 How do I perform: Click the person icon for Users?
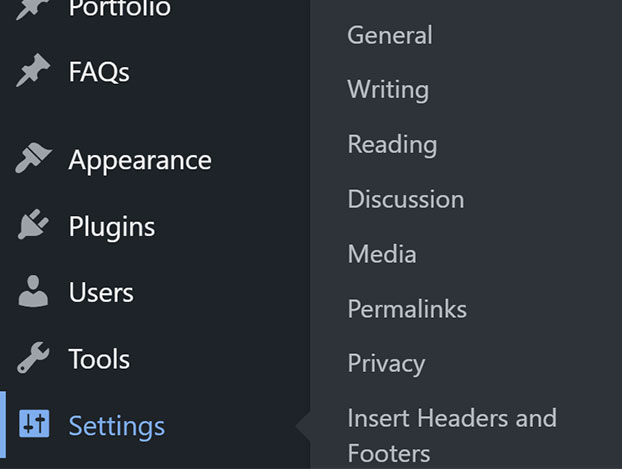pos(33,291)
